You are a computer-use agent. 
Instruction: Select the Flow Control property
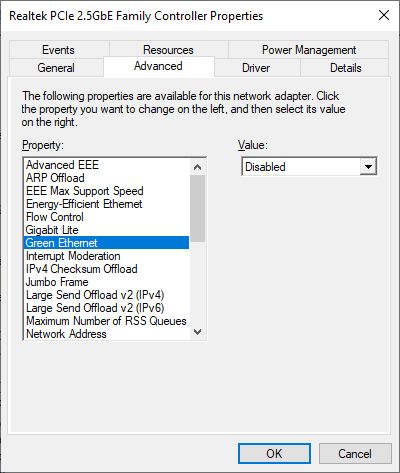[x=107, y=217]
